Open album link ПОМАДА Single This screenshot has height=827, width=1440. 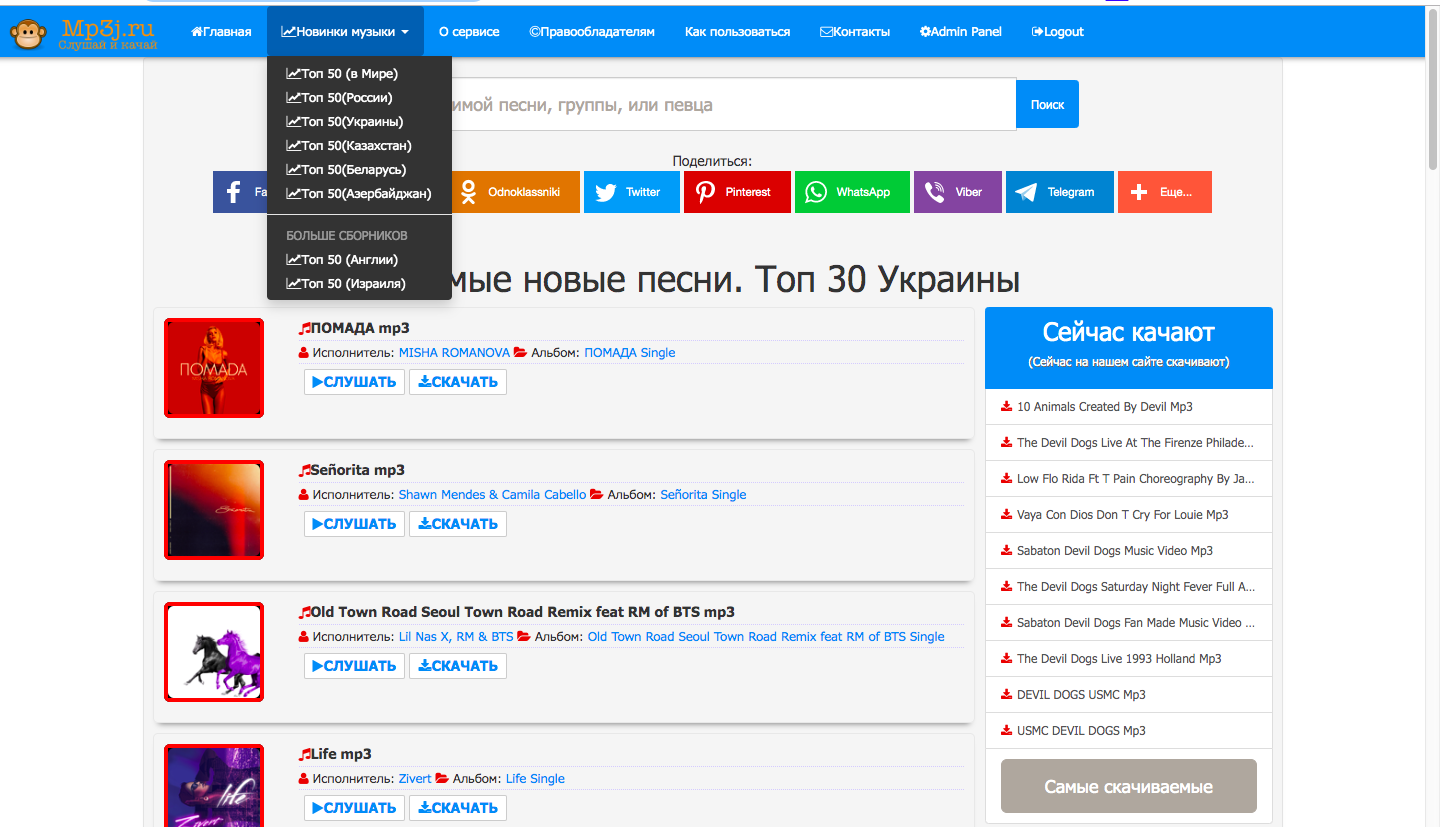630,353
